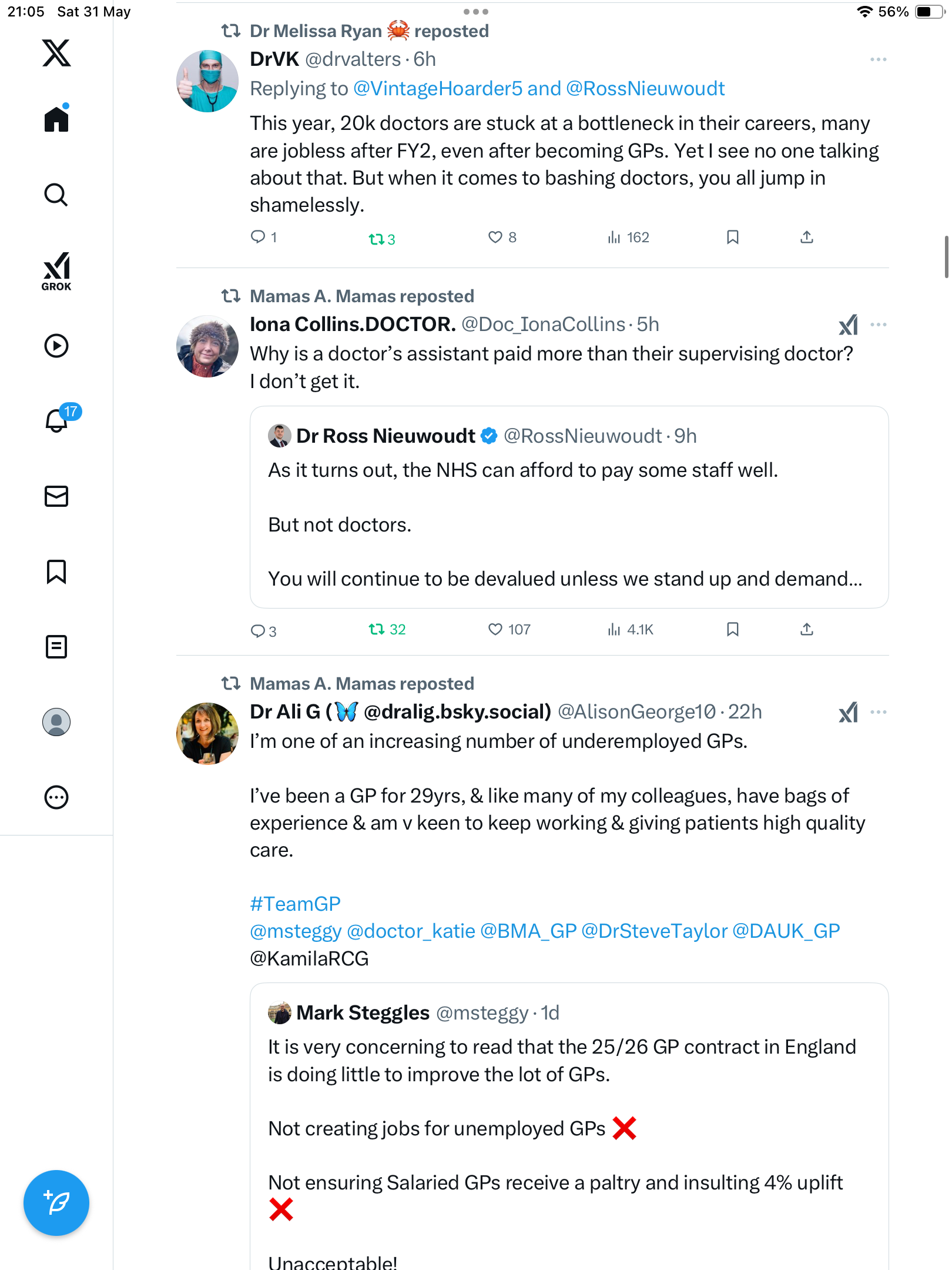Open Messages envelope icon in sidebar
Viewport: 952px width, 1270px height.
[x=56, y=496]
